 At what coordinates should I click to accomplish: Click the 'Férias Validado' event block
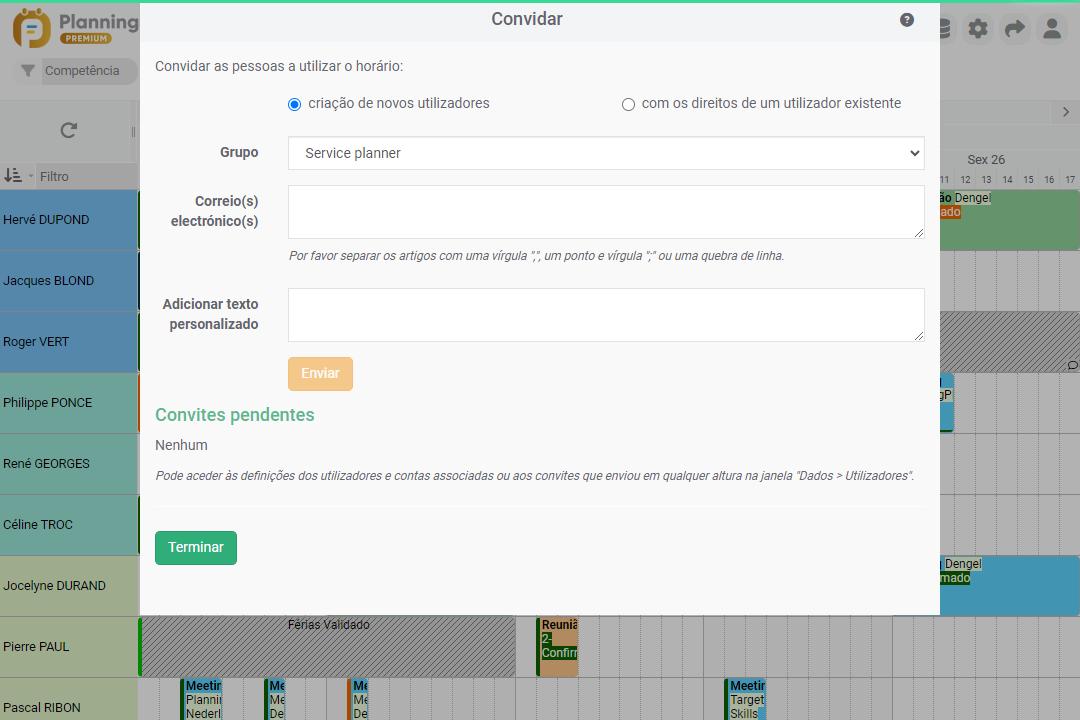tap(328, 646)
